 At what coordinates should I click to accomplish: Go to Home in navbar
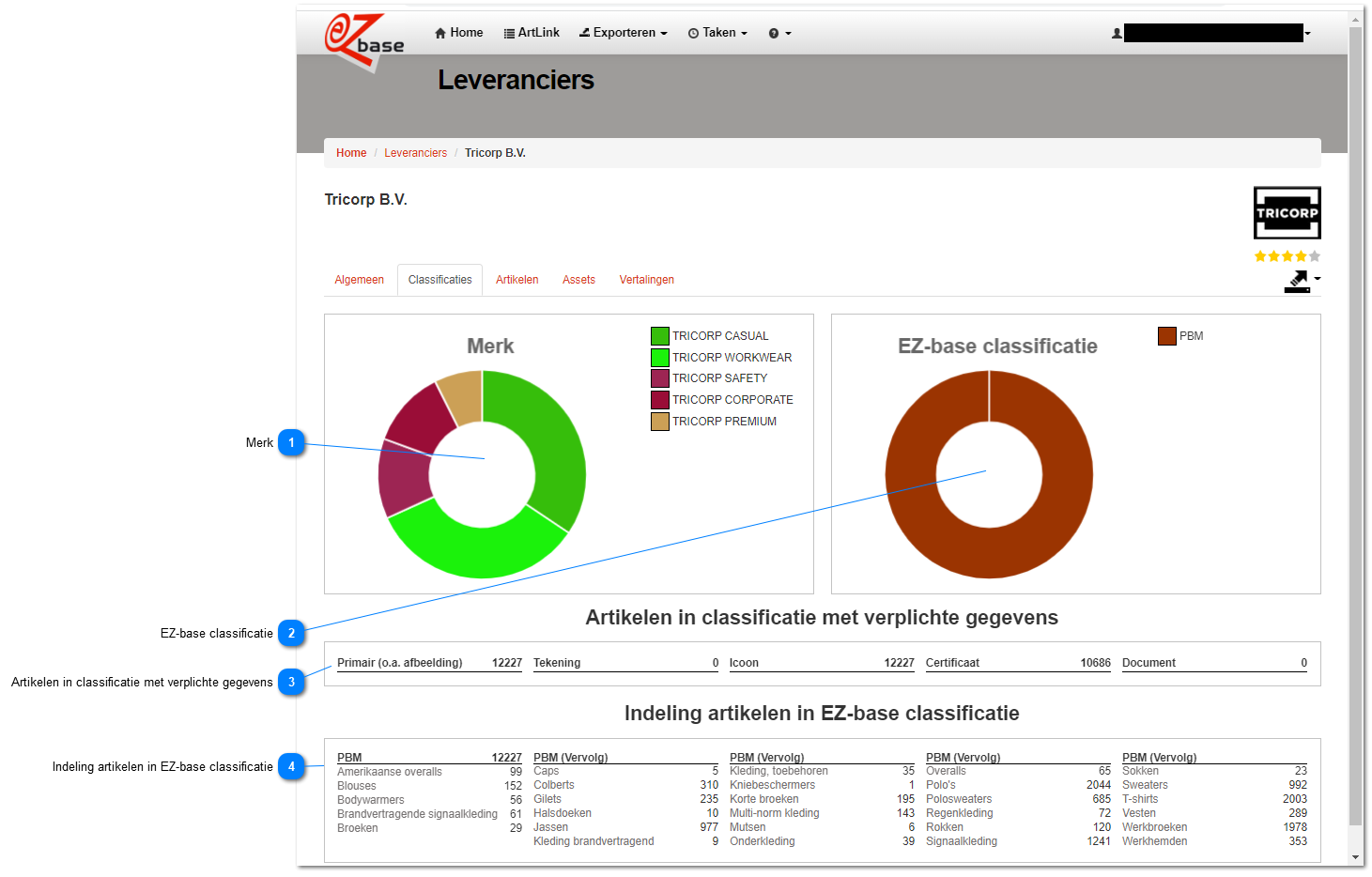tap(458, 33)
